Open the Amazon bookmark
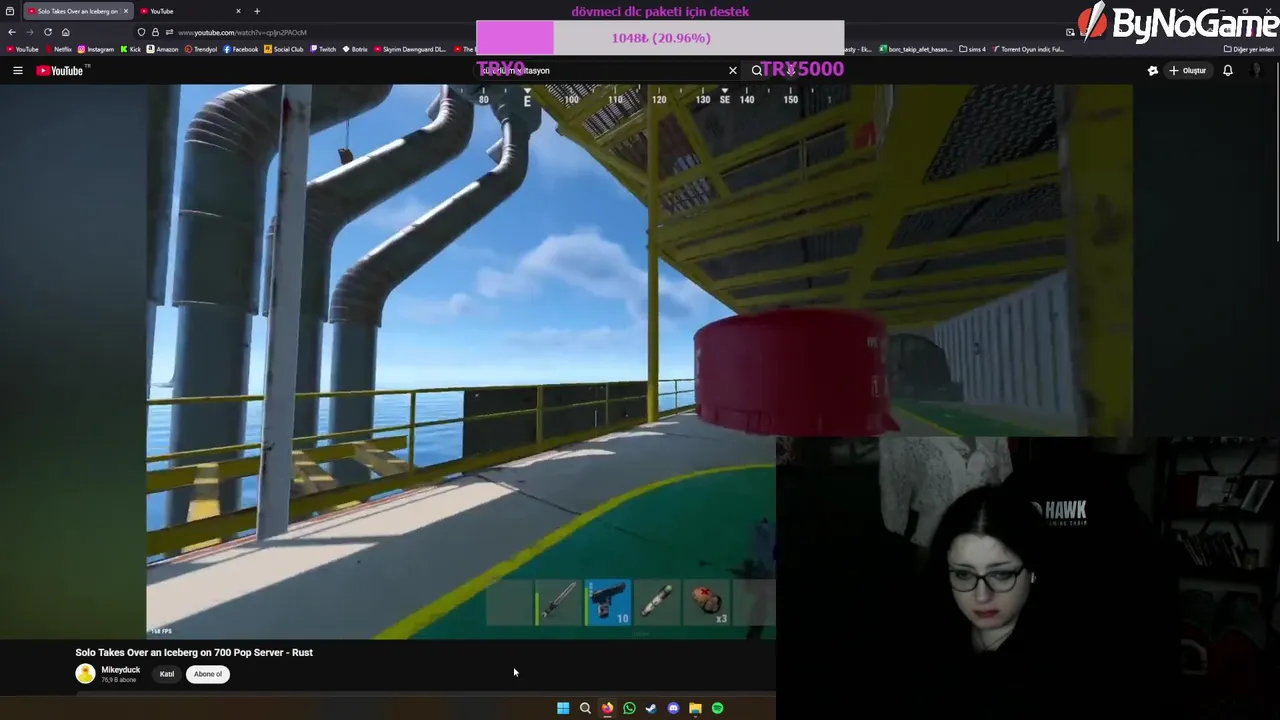This screenshot has width=1280, height=720. pyautogui.click(x=163, y=49)
